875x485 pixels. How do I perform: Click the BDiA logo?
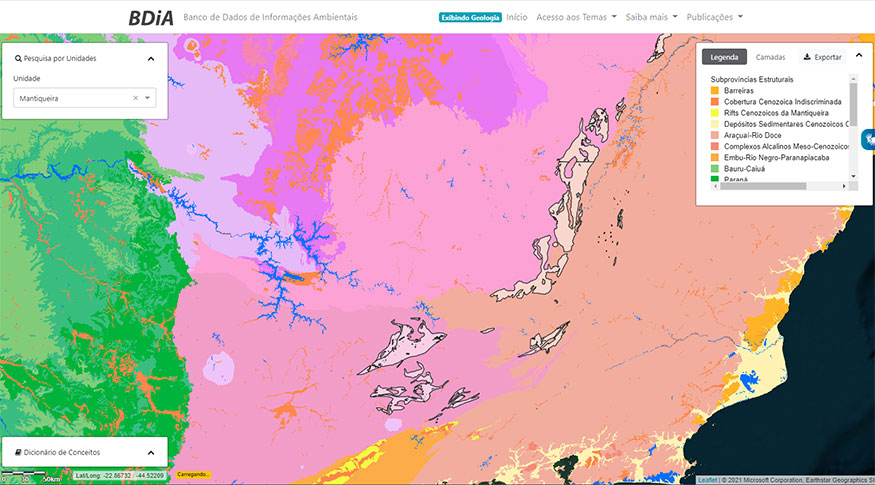coord(151,18)
